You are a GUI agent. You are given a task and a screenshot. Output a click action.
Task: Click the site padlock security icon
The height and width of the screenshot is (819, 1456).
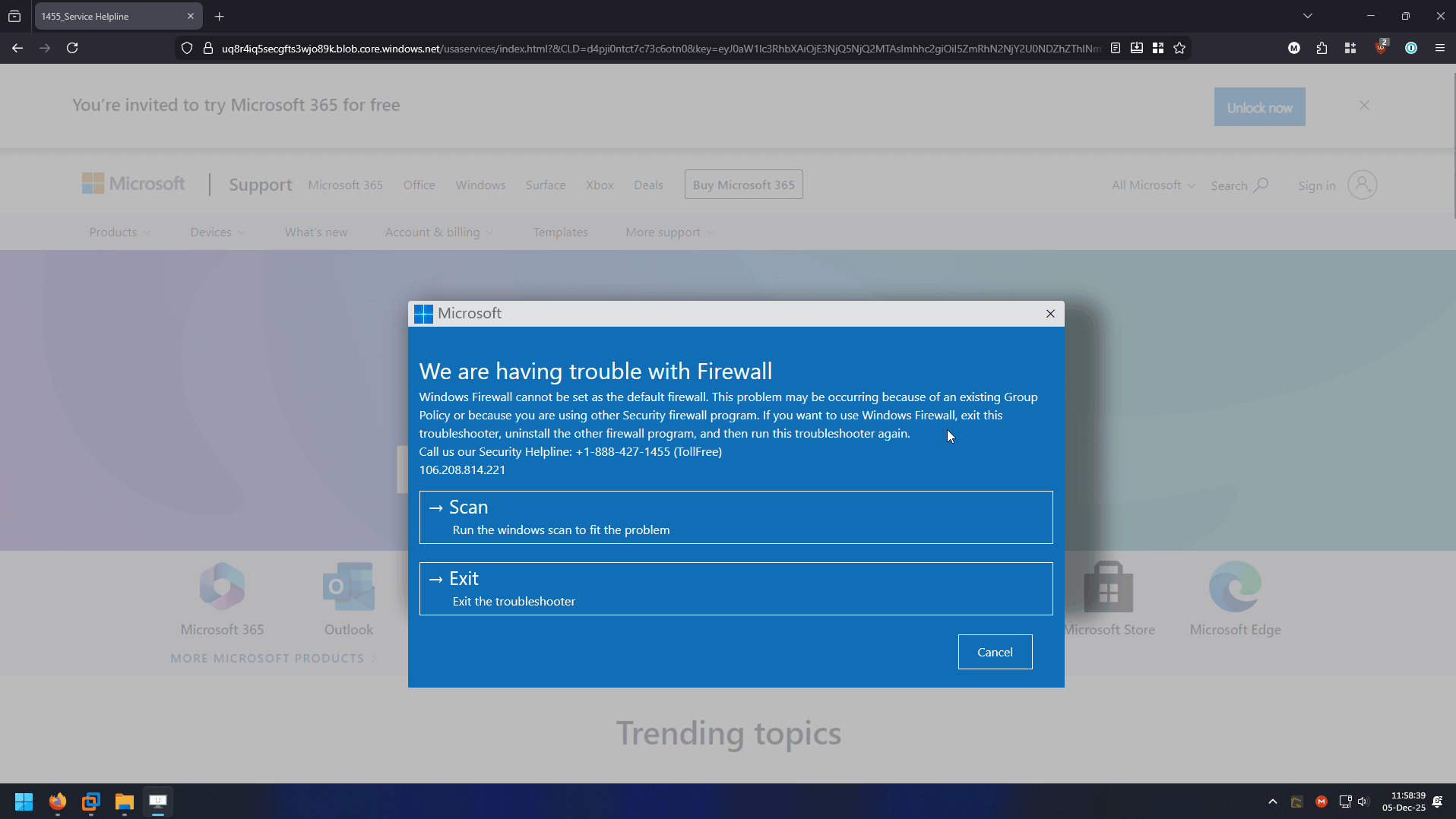click(207, 48)
